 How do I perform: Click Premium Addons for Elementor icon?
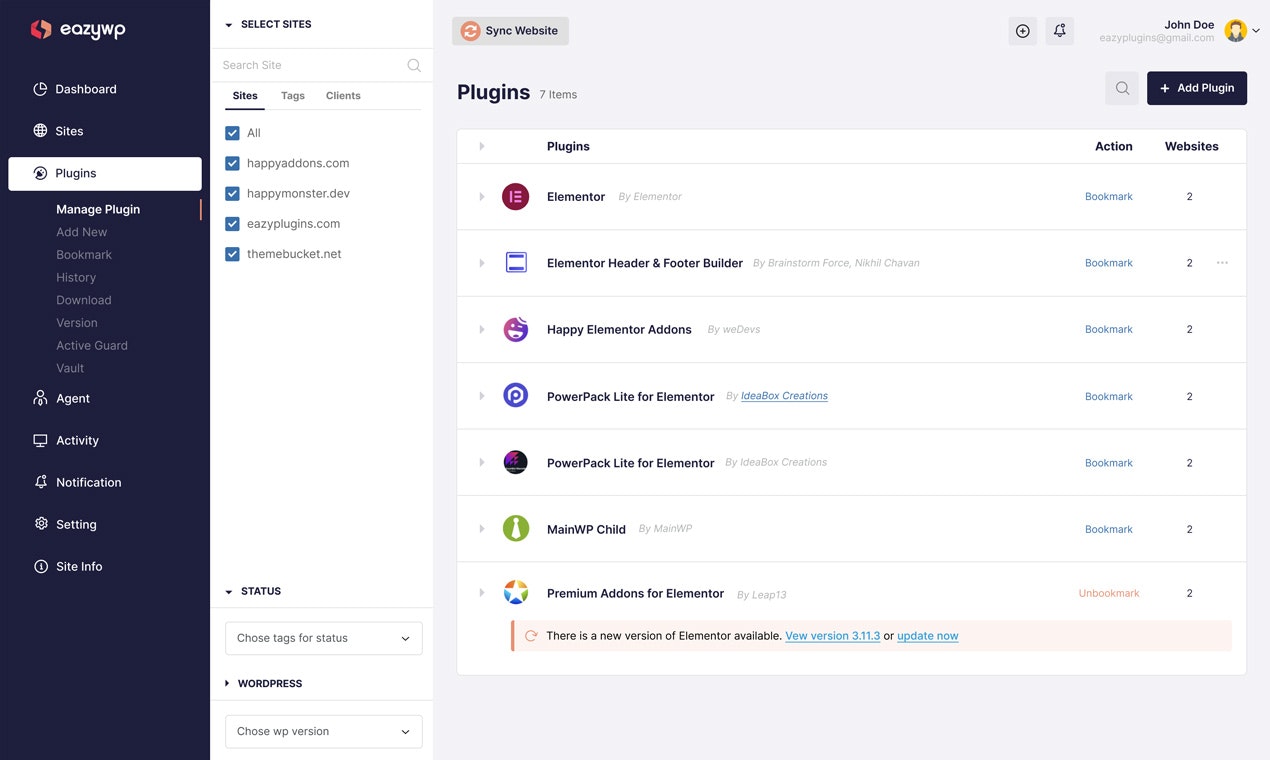point(516,593)
